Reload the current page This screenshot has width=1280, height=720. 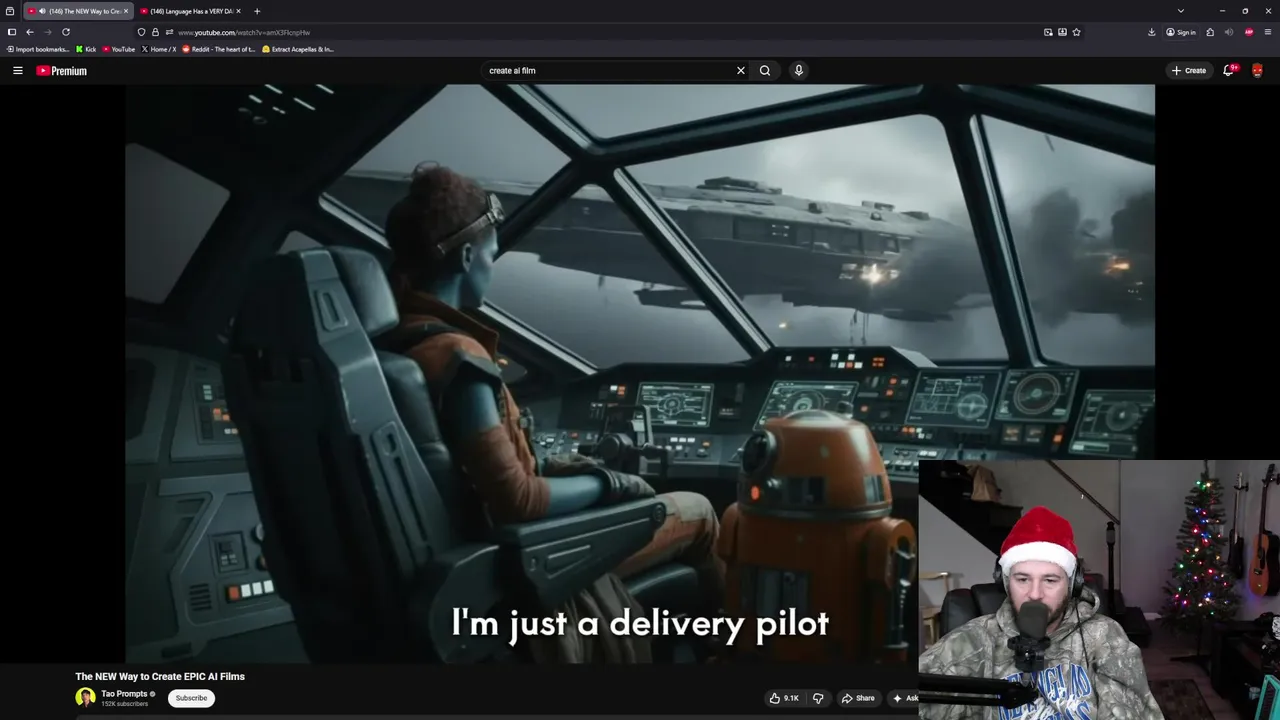66,32
